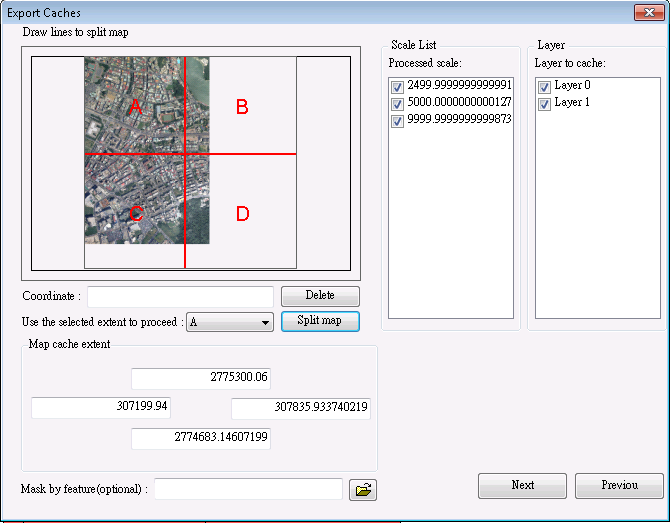
Task: Uncheck the 2499.9999999999991 scale checkbox
Action: pyautogui.click(x=397, y=87)
